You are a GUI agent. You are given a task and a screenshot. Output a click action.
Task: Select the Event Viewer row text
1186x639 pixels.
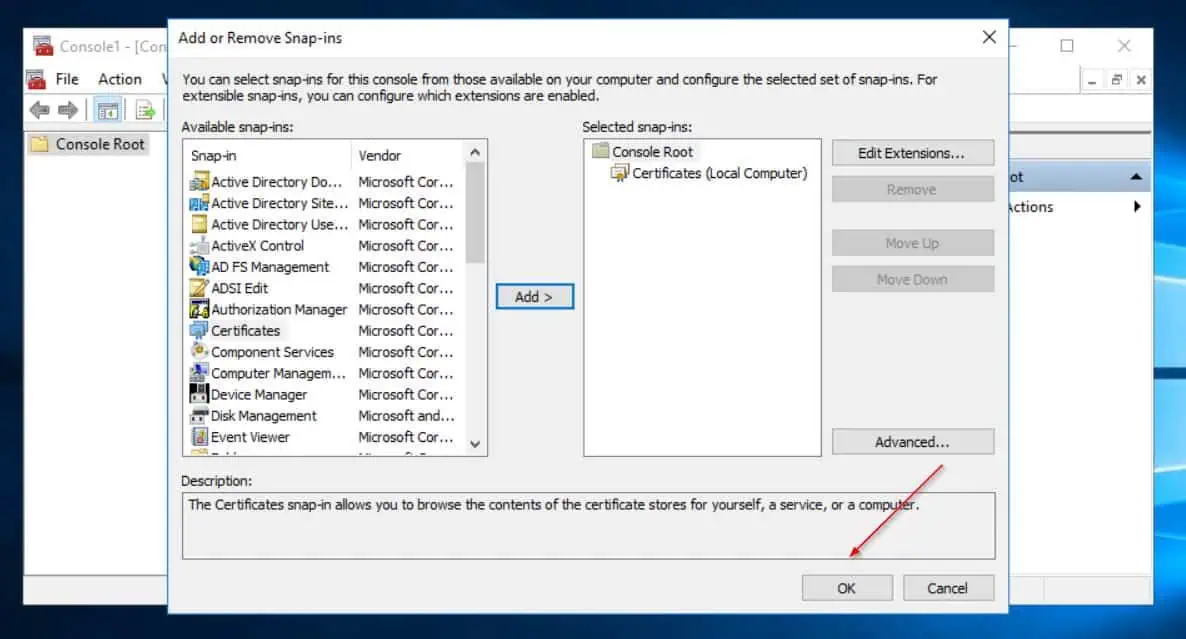point(250,436)
